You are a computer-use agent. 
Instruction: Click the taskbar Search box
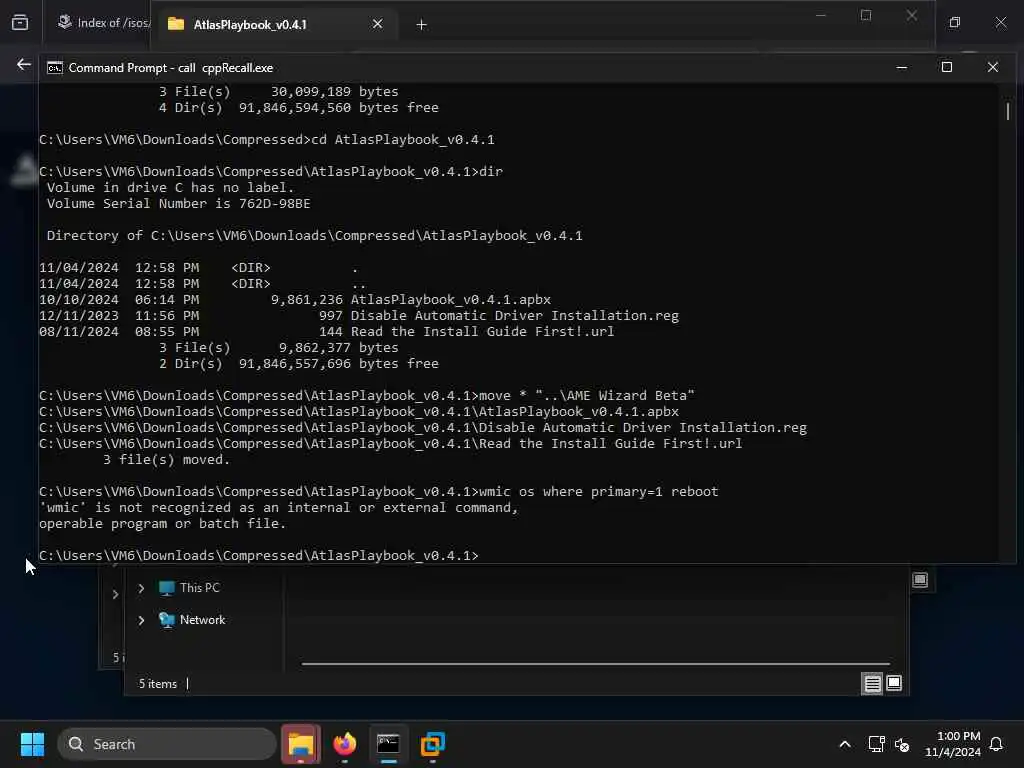[167, 744]
